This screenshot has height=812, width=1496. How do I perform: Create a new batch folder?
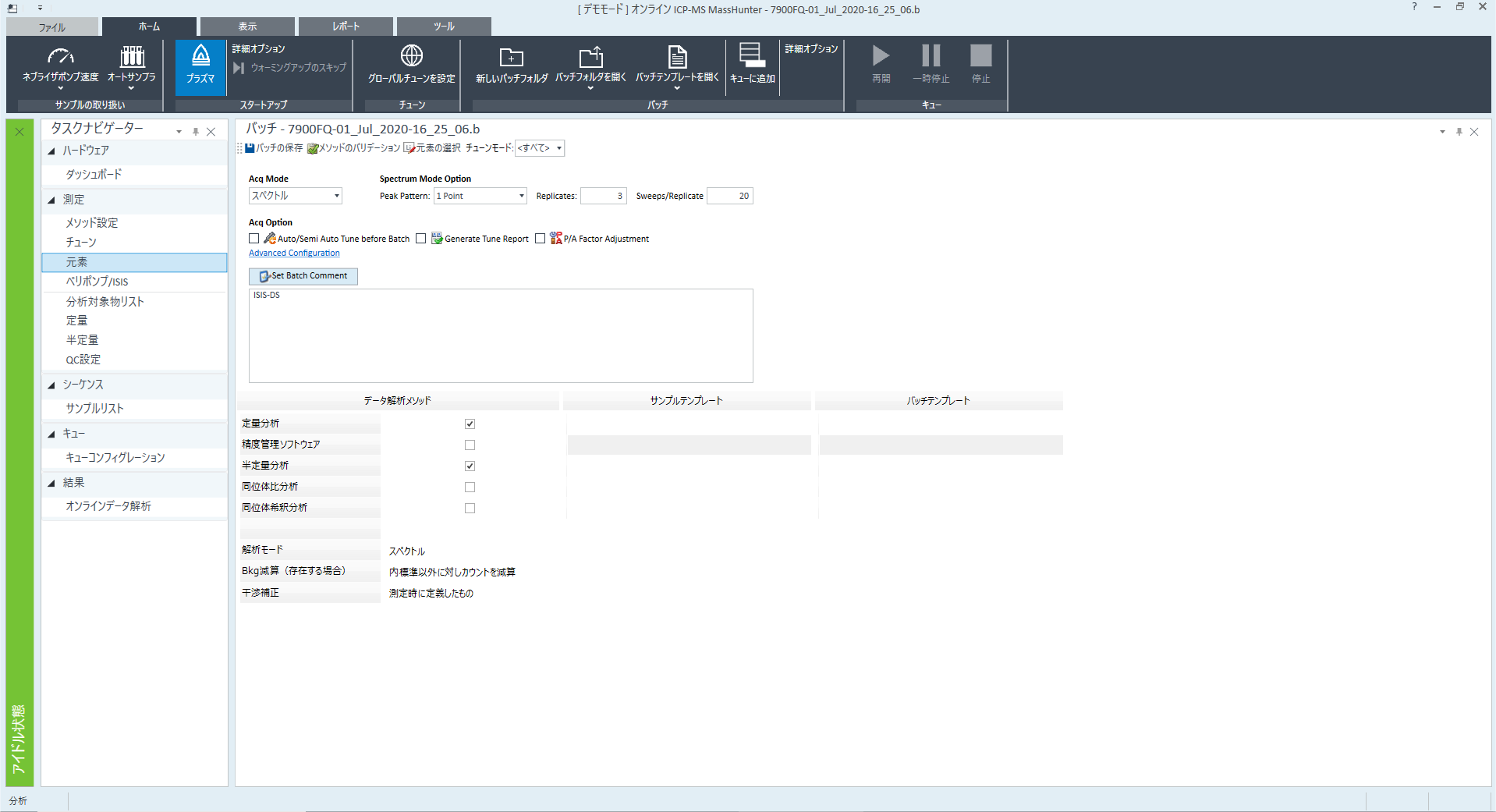[511, 66]
